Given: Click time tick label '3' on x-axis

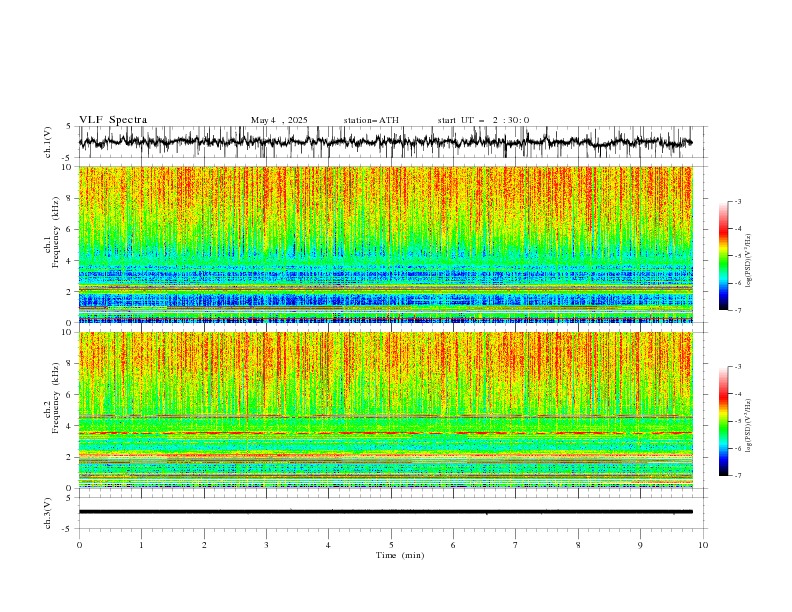Looking at the screenshot, I should click(266, 545).
